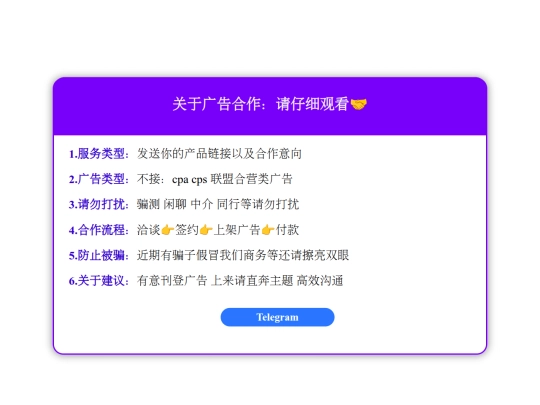The width and height of the screenshot is (540, 405).
Task: Click the label 6.关于建议
Action: tap(98, 281)
